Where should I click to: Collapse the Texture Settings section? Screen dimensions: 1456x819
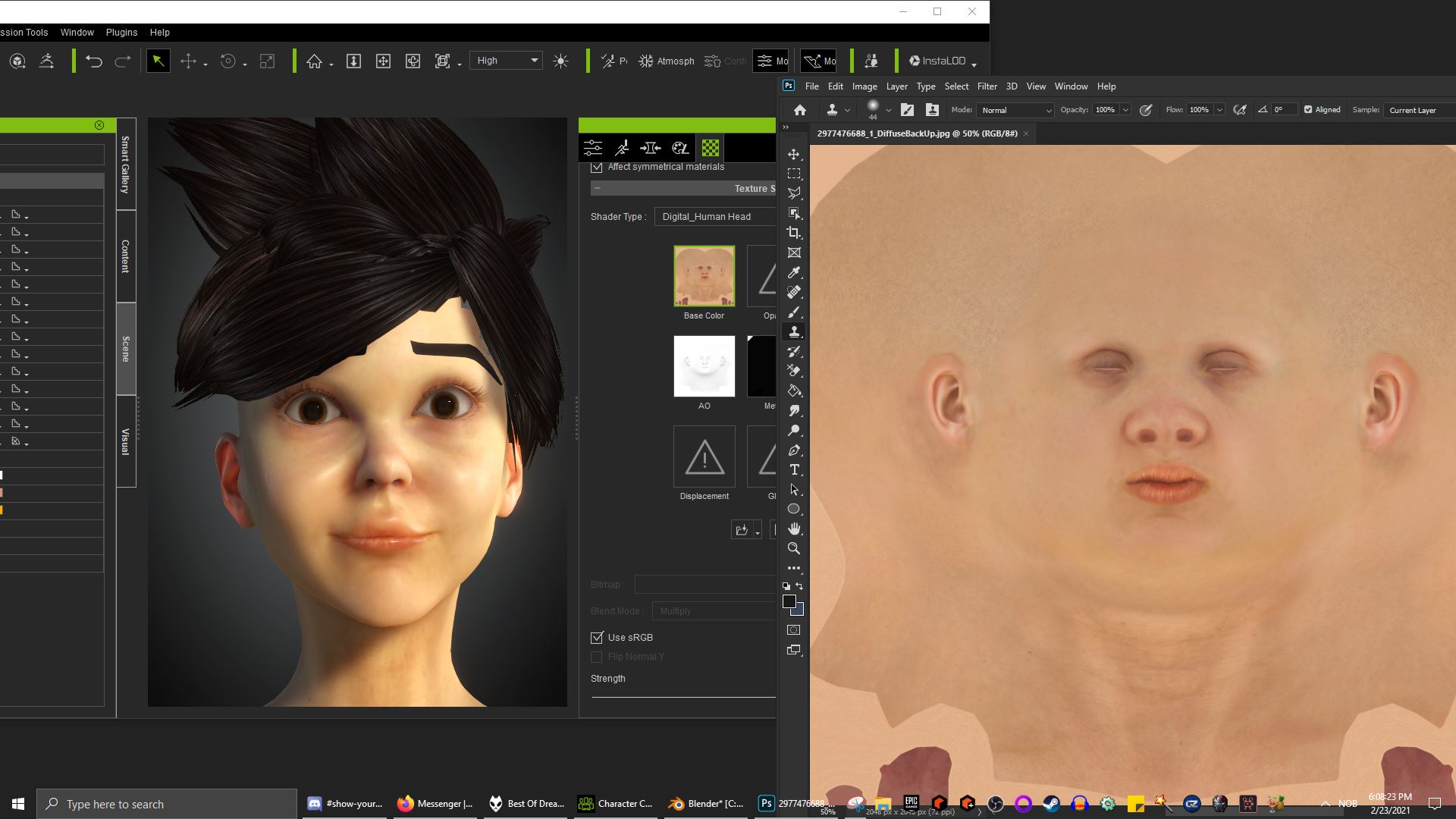click(598, 189)
